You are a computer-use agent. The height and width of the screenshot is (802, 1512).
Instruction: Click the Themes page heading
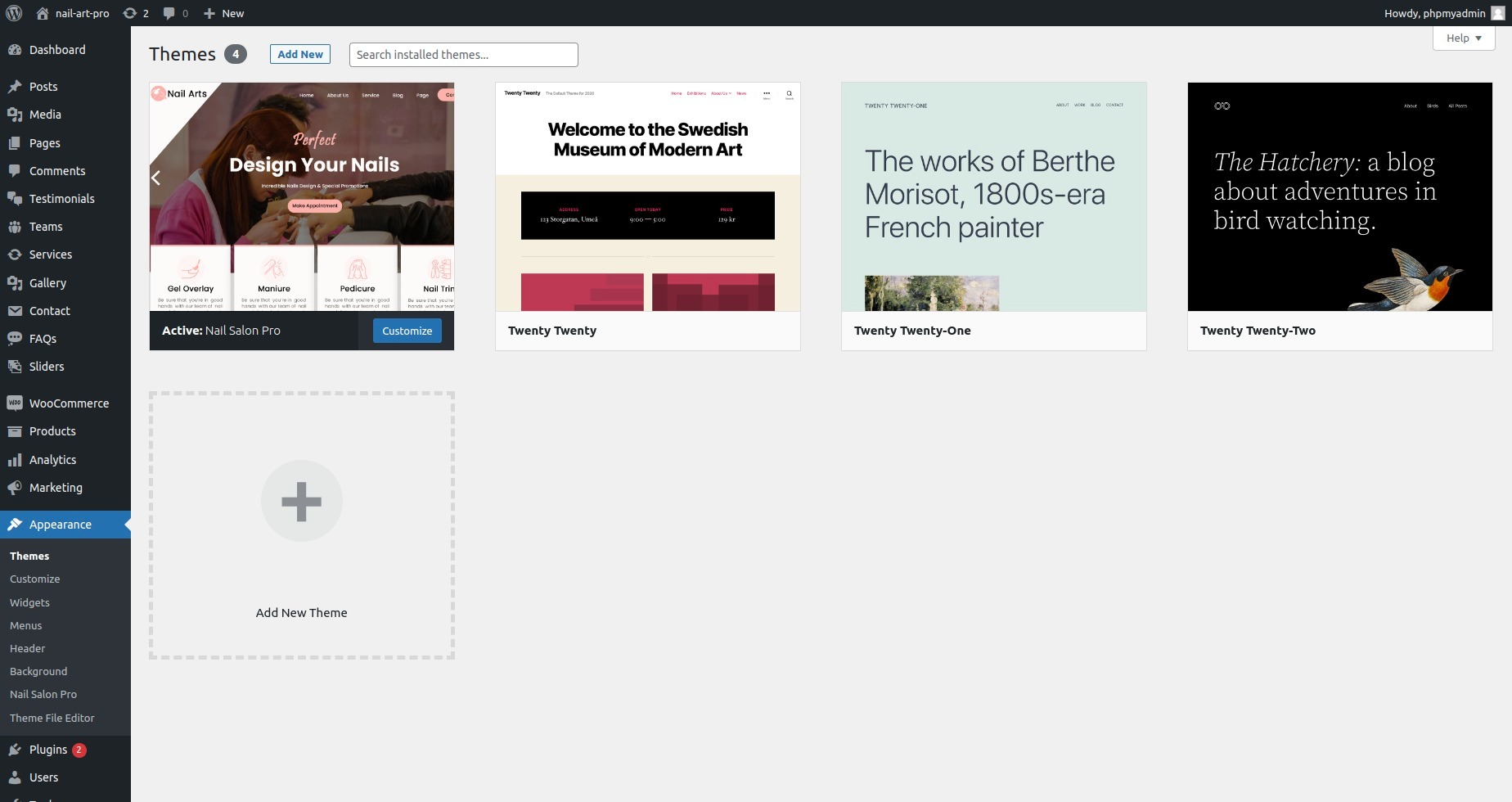pyautogui.click(x=182, y=54)
